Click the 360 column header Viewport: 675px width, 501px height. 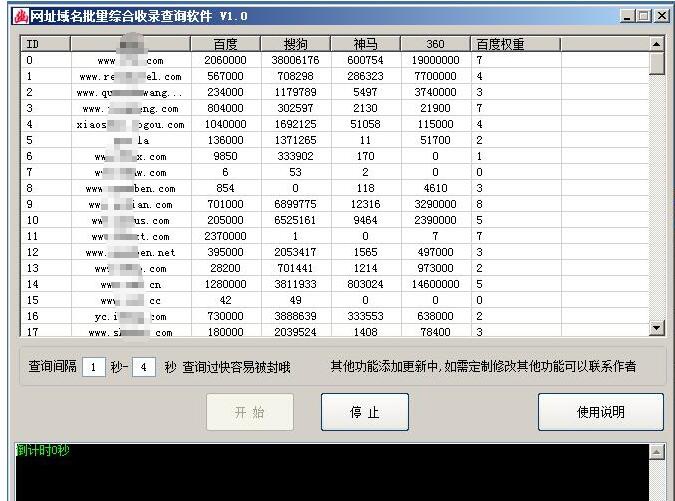(x=435, y=44)
